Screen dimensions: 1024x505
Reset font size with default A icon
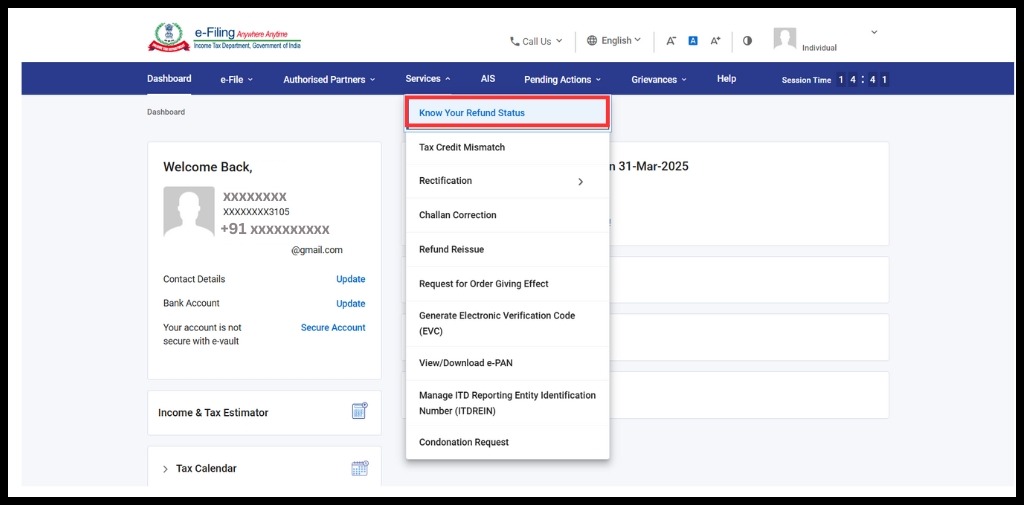[693, 41]
